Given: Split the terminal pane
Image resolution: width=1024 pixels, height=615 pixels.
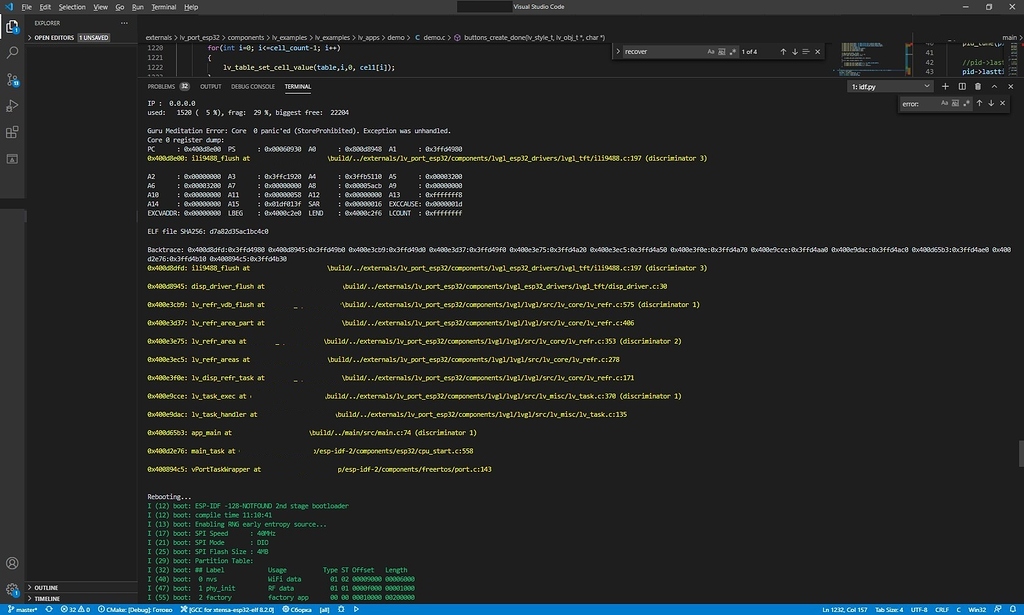Looking at the screenshot, I should coord(962,87).
